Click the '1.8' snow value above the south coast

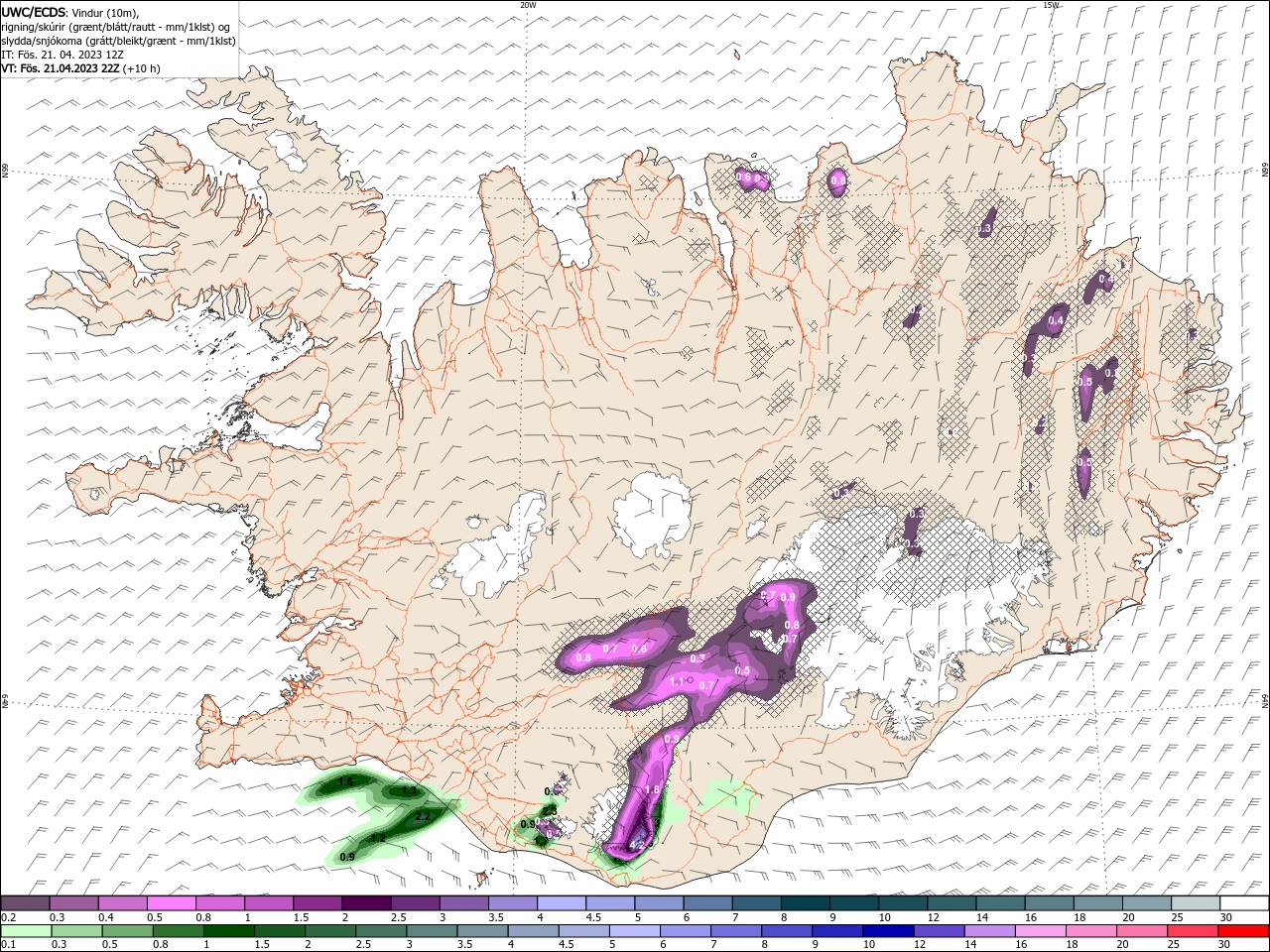point(652,789)
